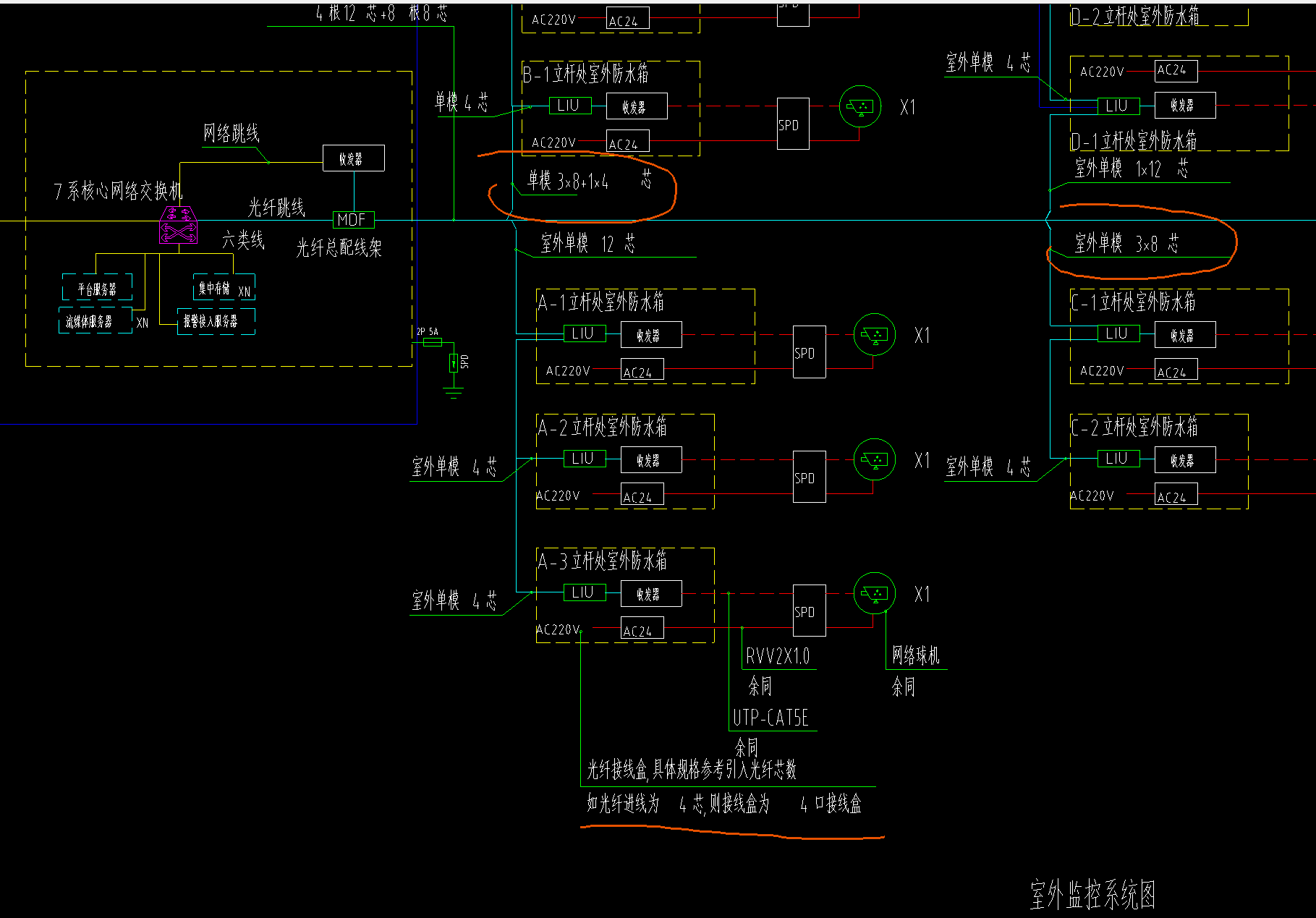This screenshot has width=1316, height=918.
Task: Select the D-1立杆处室外防水箱 title
Action: [x=1134, y=140]
